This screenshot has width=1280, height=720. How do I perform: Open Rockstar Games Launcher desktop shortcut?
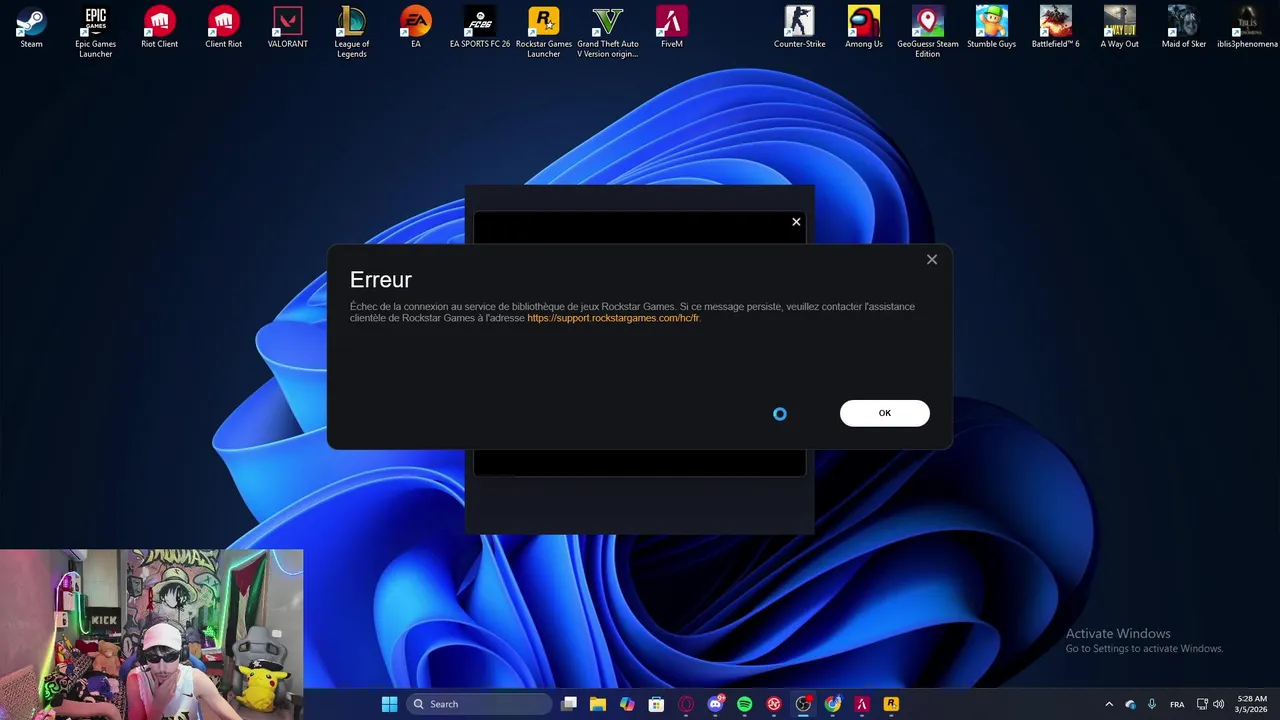click(543, 32)
